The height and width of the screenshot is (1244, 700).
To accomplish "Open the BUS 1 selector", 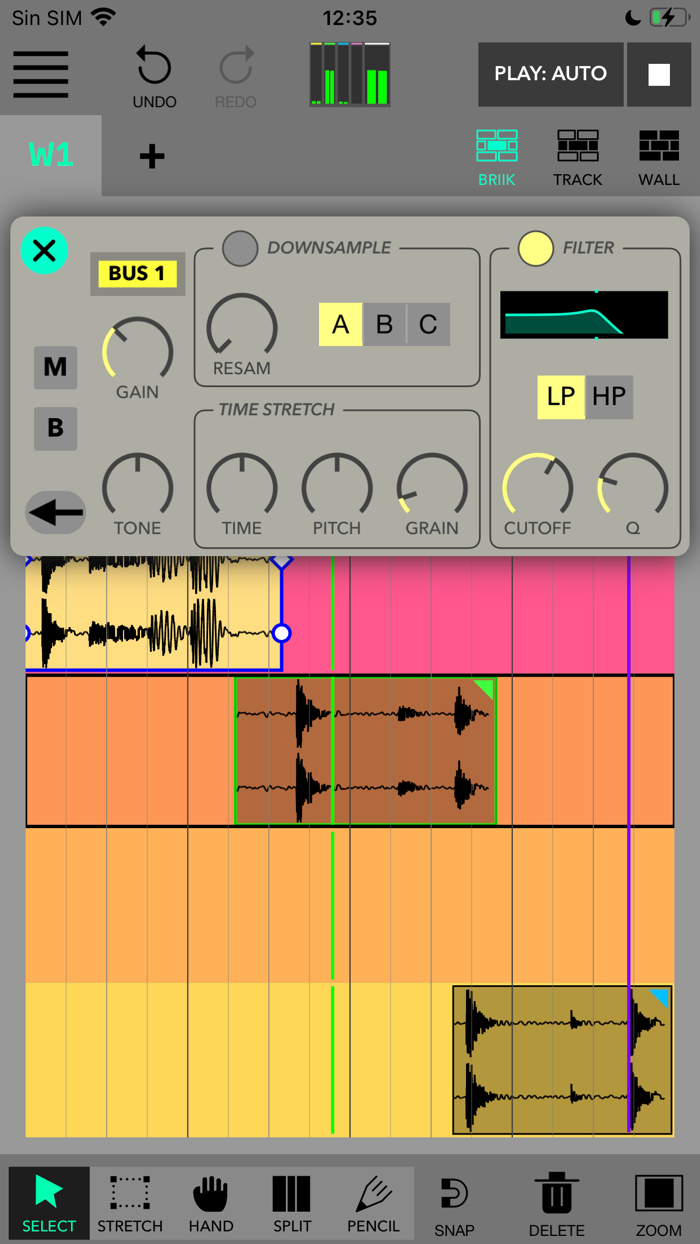I will 137,273.
